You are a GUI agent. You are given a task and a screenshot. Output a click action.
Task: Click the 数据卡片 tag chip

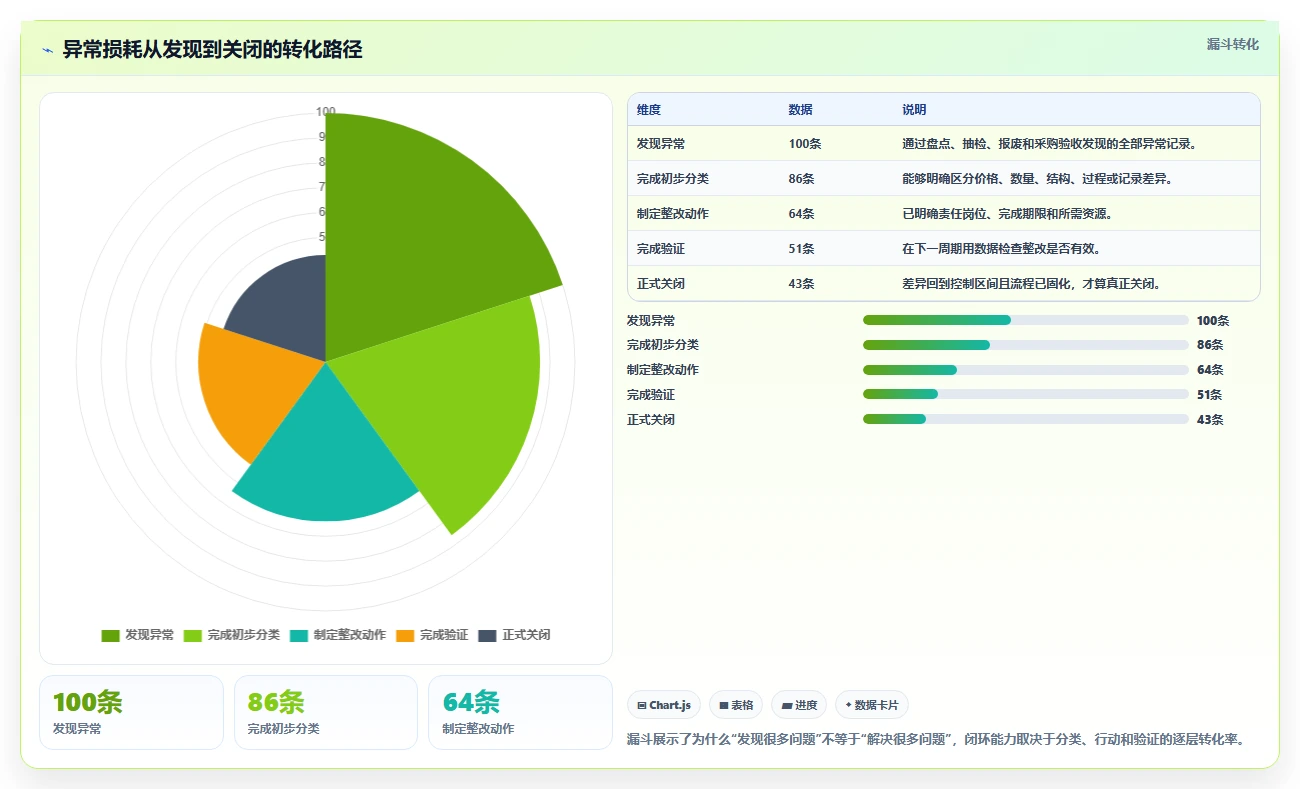(x=872, y=705)
